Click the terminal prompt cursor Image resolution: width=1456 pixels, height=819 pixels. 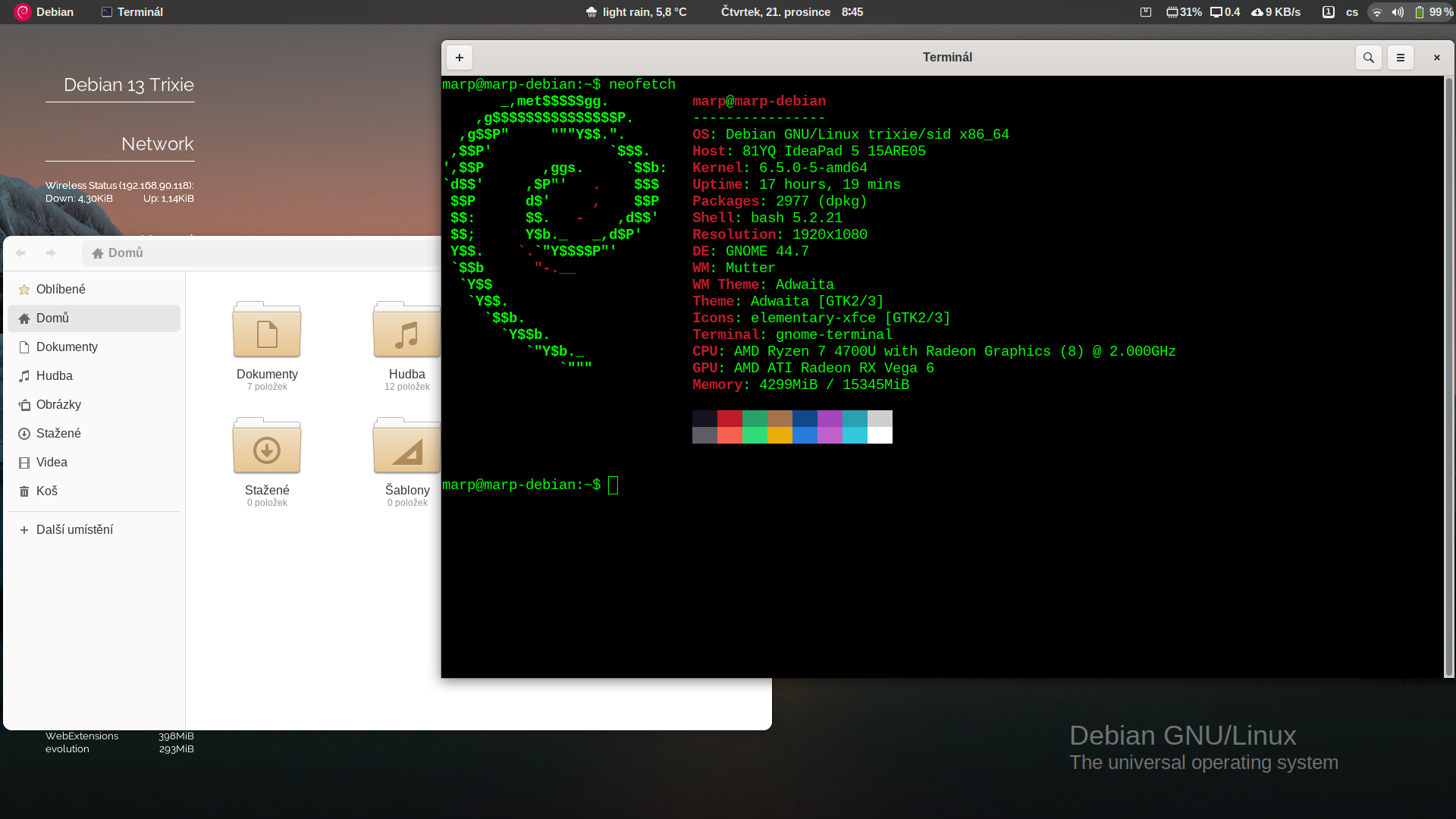613,485
